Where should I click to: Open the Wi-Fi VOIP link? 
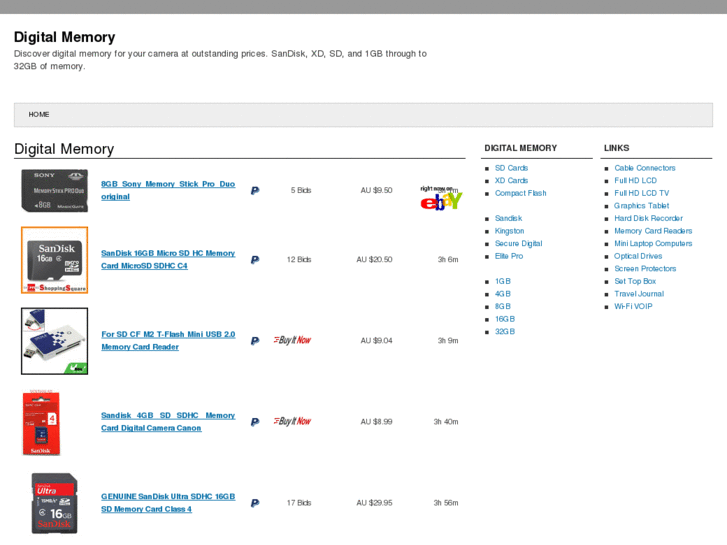633,306
